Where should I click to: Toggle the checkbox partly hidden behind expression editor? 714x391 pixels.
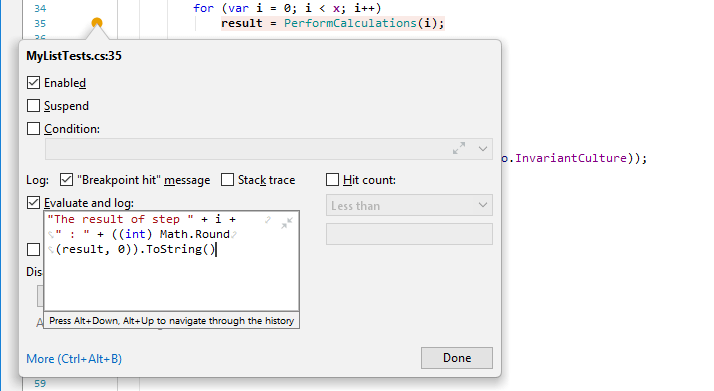pyautogui.click(x=33, y=249)
